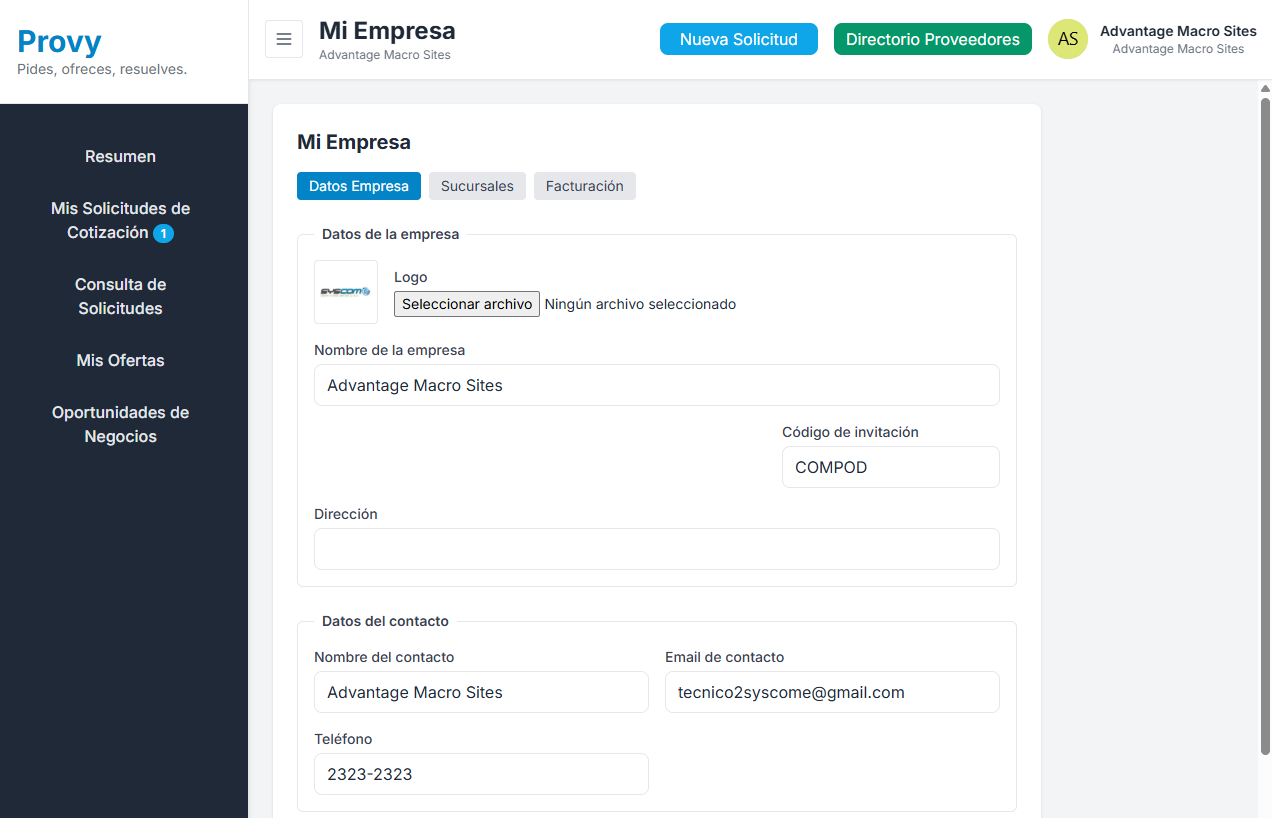The height and width of the screenshot is (818, 1272).
Task: Click the Syscom company logo thumbnail
Action: pyautogui.click(x=346, y=292)
